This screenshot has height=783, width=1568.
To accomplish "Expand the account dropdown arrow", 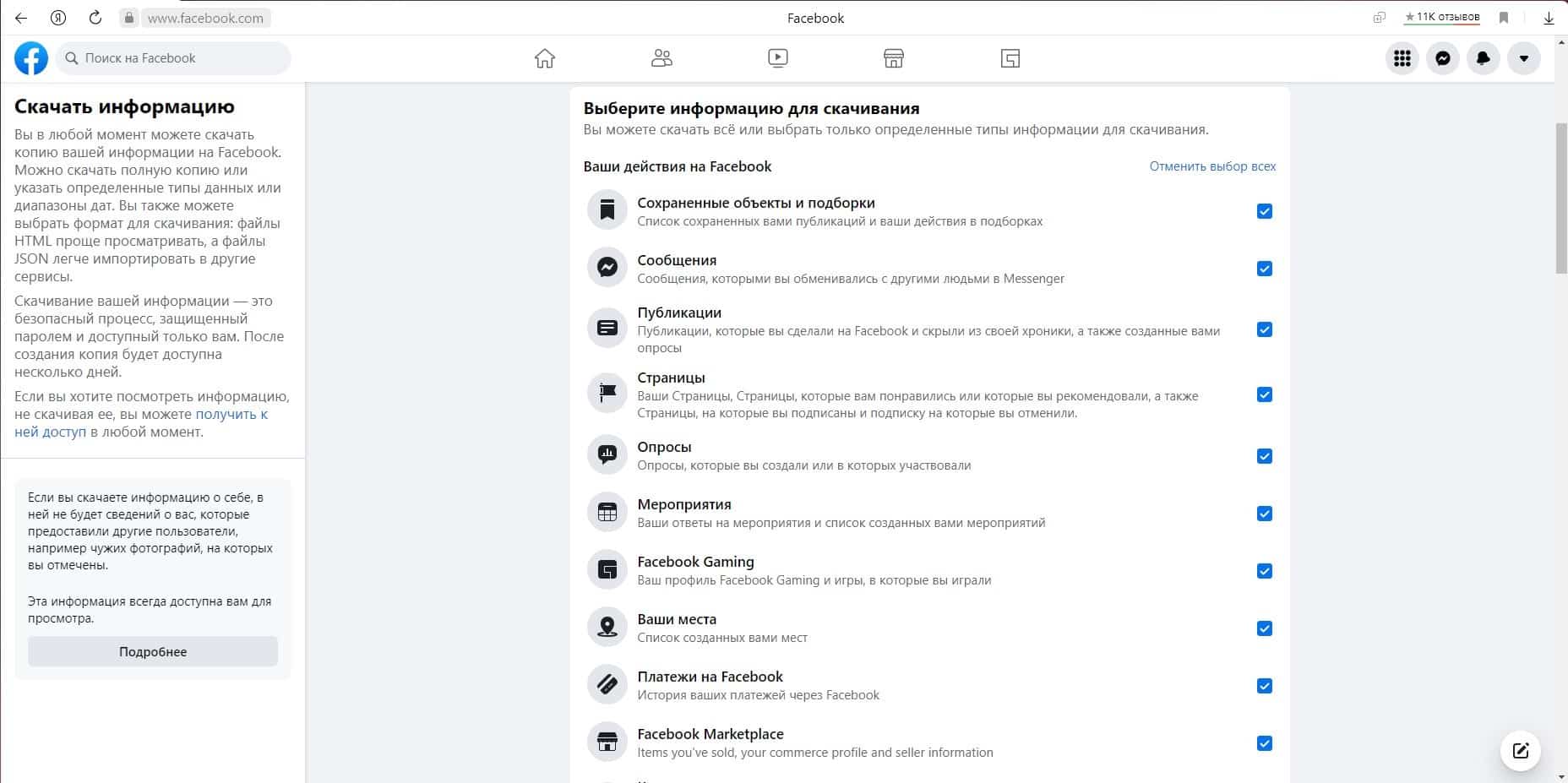I will click(1524, 58).
